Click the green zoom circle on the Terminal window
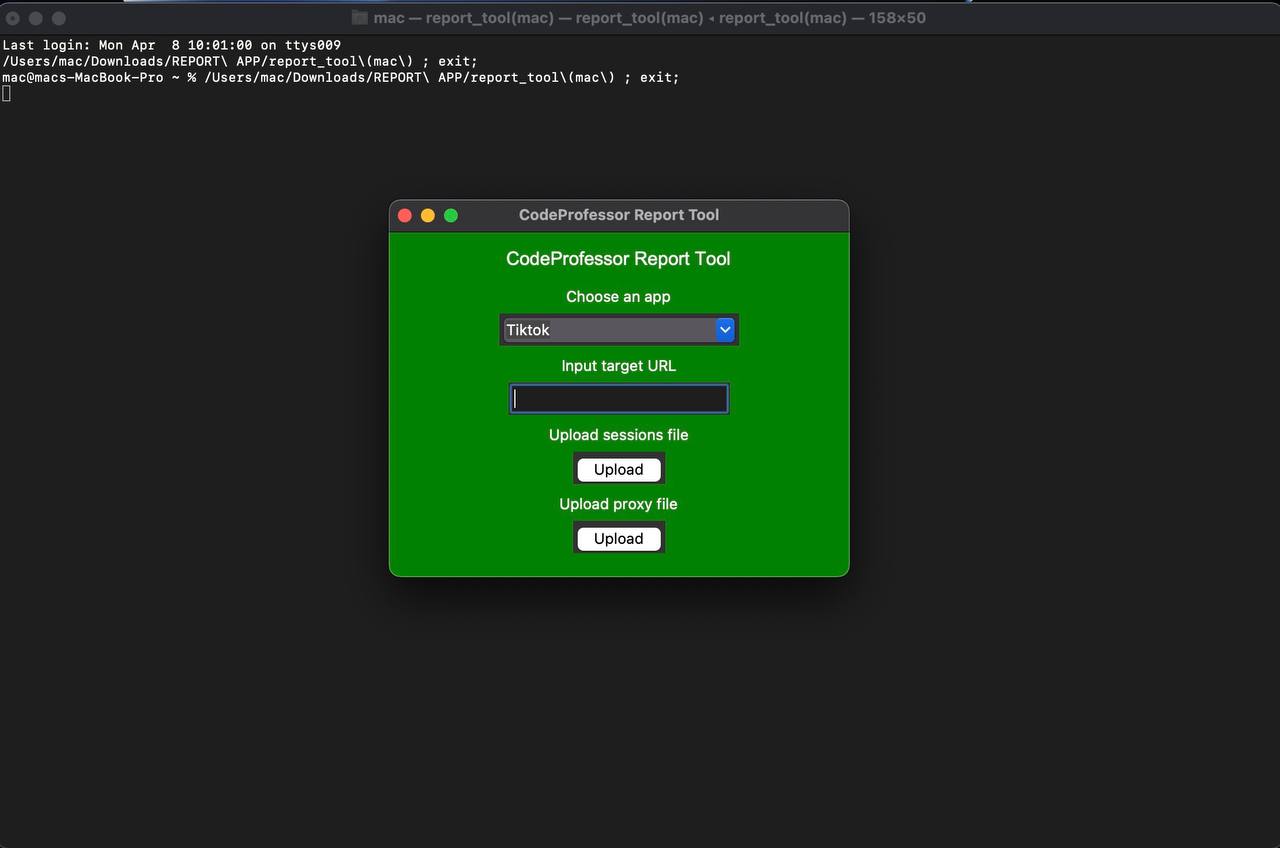Viewport: 1280px width, 848px height. pos(59,18)
